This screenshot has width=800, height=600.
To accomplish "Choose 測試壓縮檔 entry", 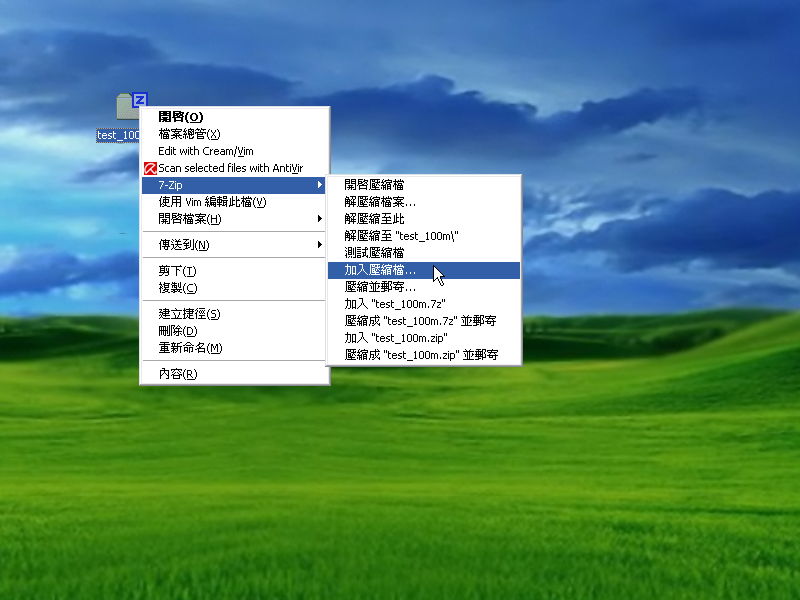I will [424, 253].
